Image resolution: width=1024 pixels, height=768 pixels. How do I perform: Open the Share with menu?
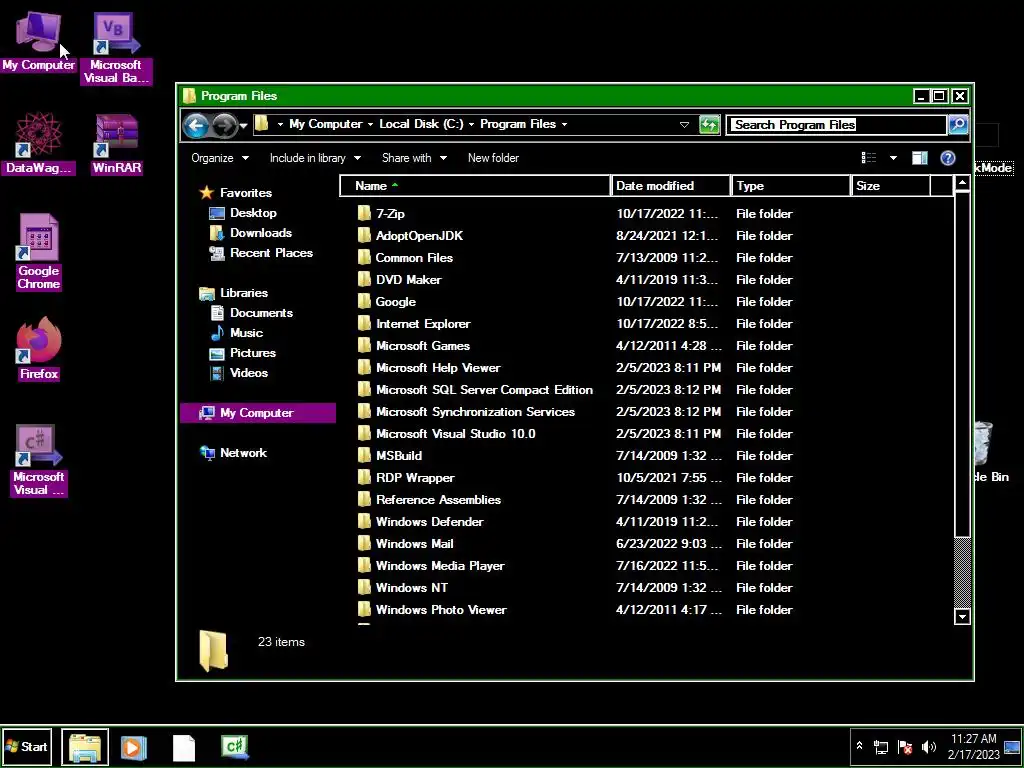click(414, 158)
